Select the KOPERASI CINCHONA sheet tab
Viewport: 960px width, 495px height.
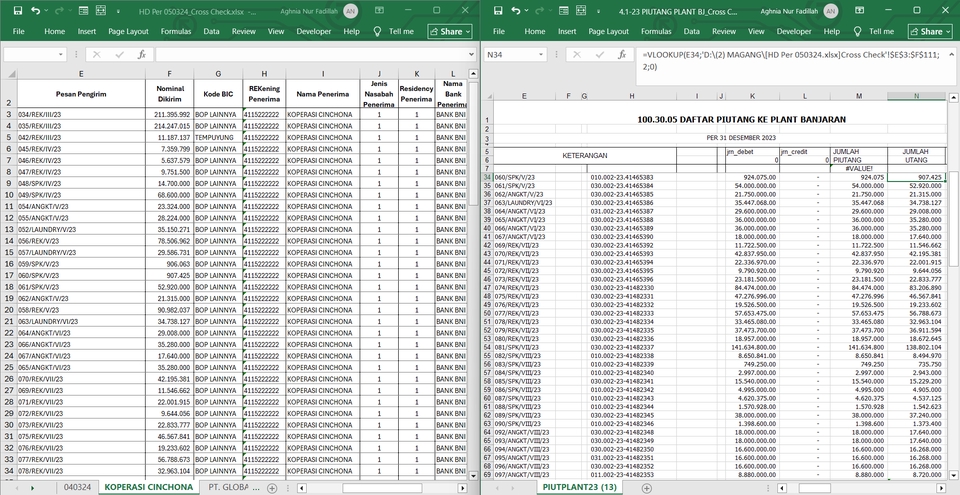[x=148, y=488]
